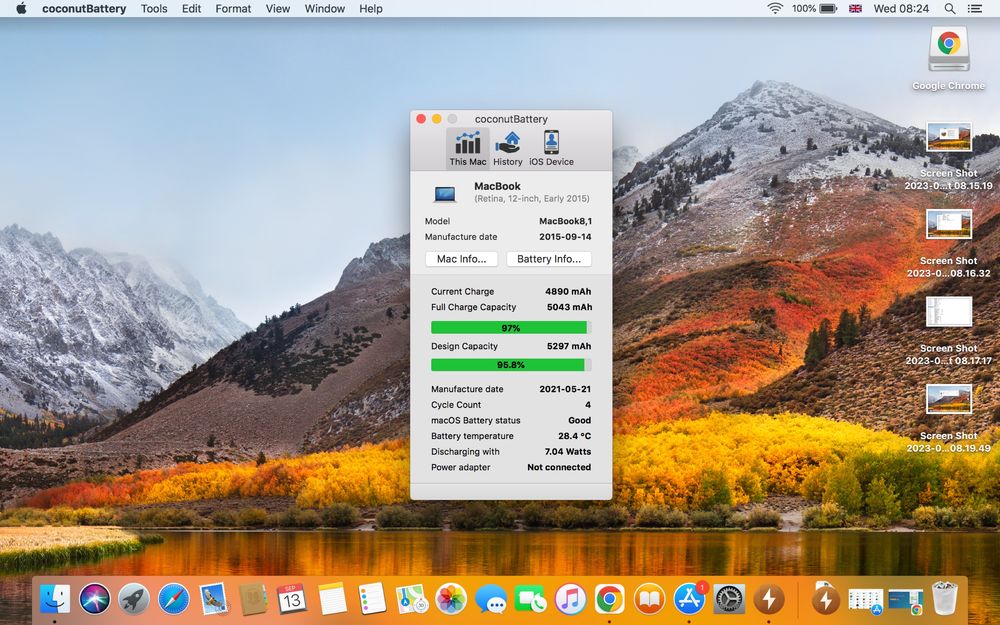
Task: Select Screen Shot 08.19.49 desktop file
Action: pyautogui.click(x=948, y=418)
